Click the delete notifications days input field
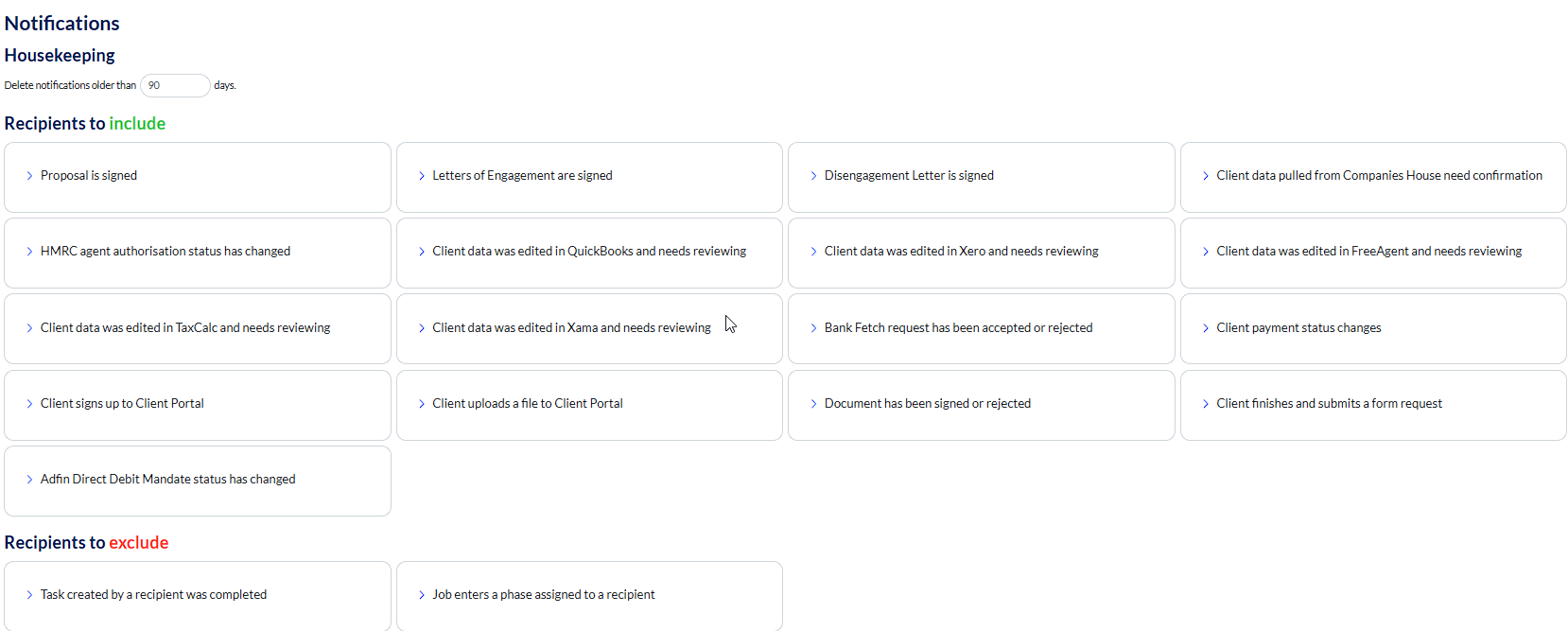This screenshot has width=1568, height=631. pyautogui.click(x=175, y=85)
